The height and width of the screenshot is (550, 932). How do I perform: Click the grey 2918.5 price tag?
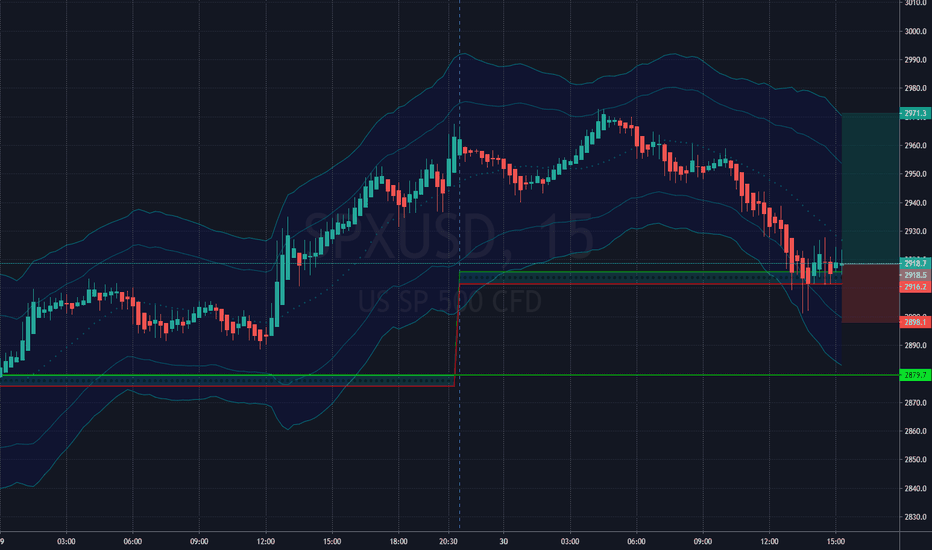(915, 275)
